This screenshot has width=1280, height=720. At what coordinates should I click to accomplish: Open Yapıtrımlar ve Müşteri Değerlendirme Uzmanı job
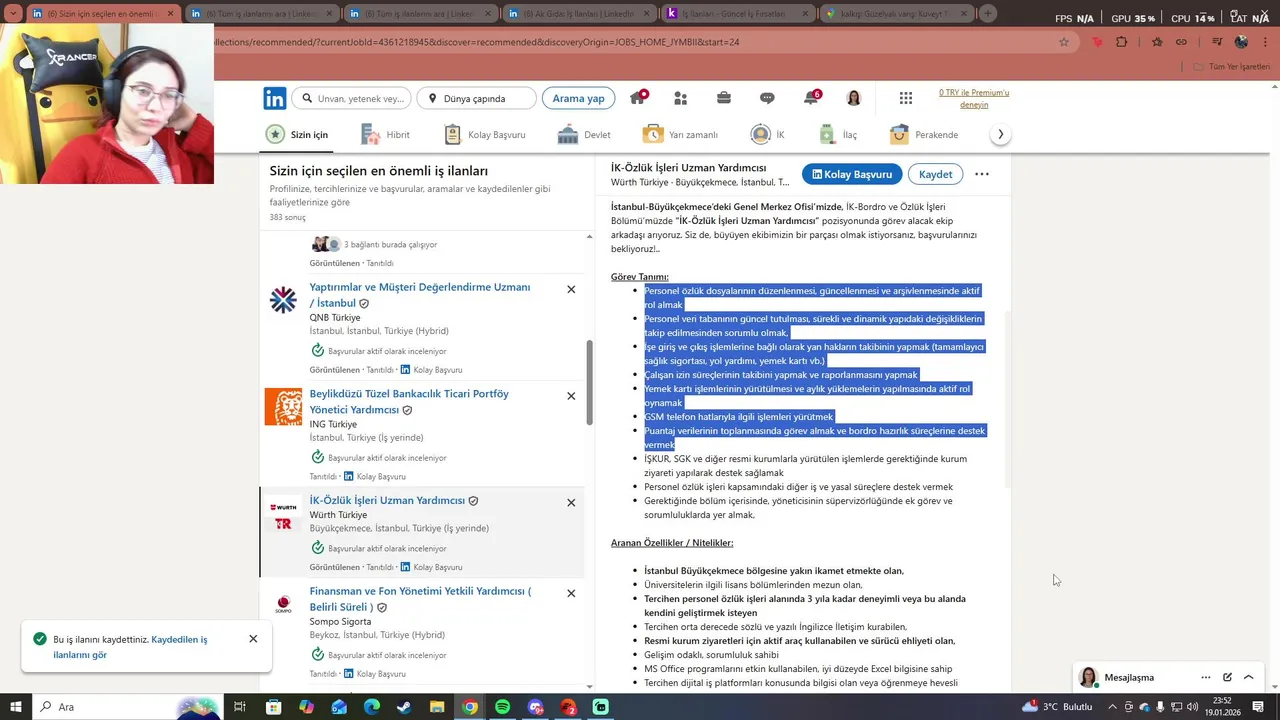pyautogui.click(x=420, y=295)
